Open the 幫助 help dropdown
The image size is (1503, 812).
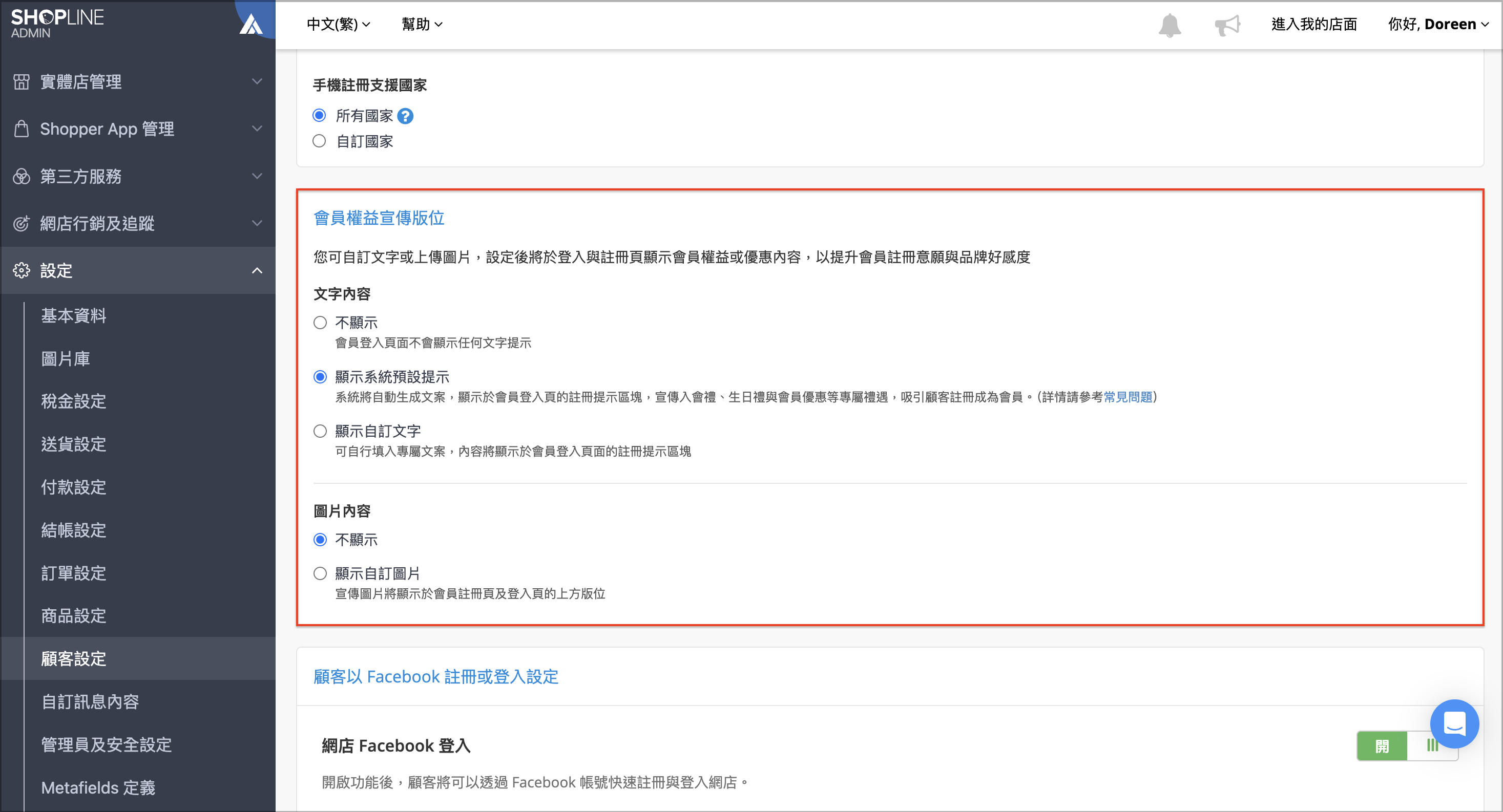coord(422,25)
